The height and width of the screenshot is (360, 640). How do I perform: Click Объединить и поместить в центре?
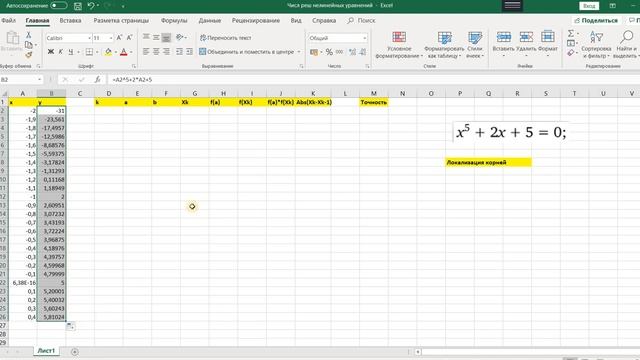[x=247, y=52]
